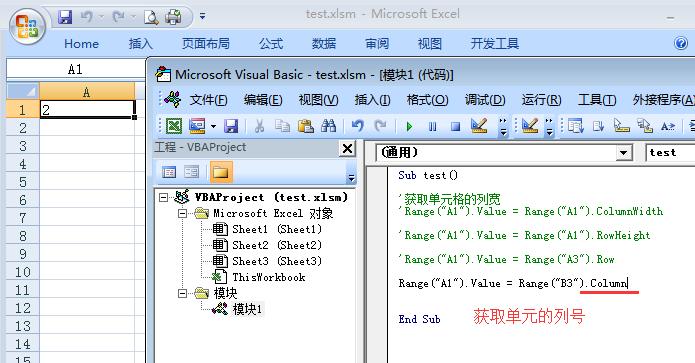Return to Excel via View Microsoft Excel icon
695x363 pixels.
[x=174, y=126]
